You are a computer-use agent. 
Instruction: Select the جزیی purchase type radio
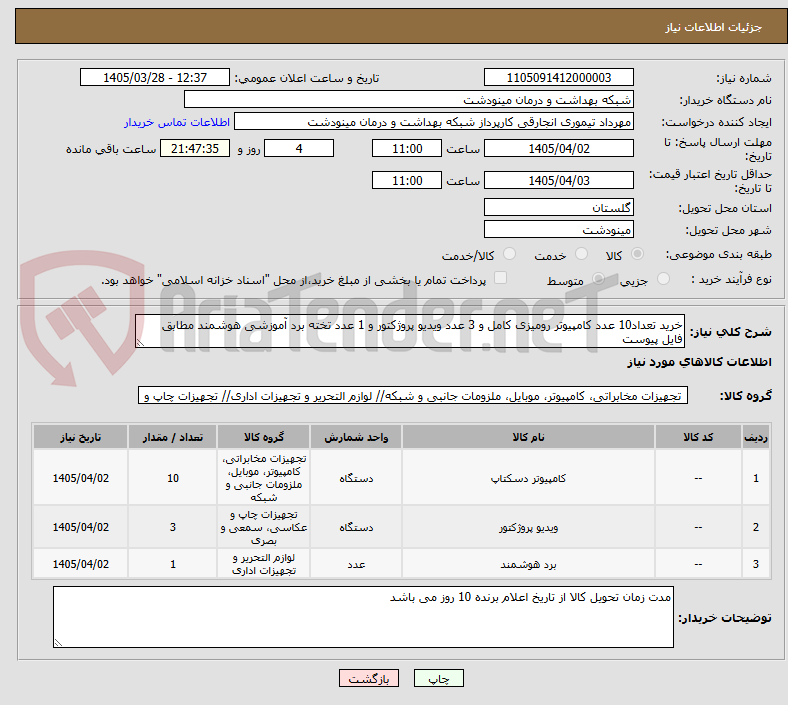[663, 279]
